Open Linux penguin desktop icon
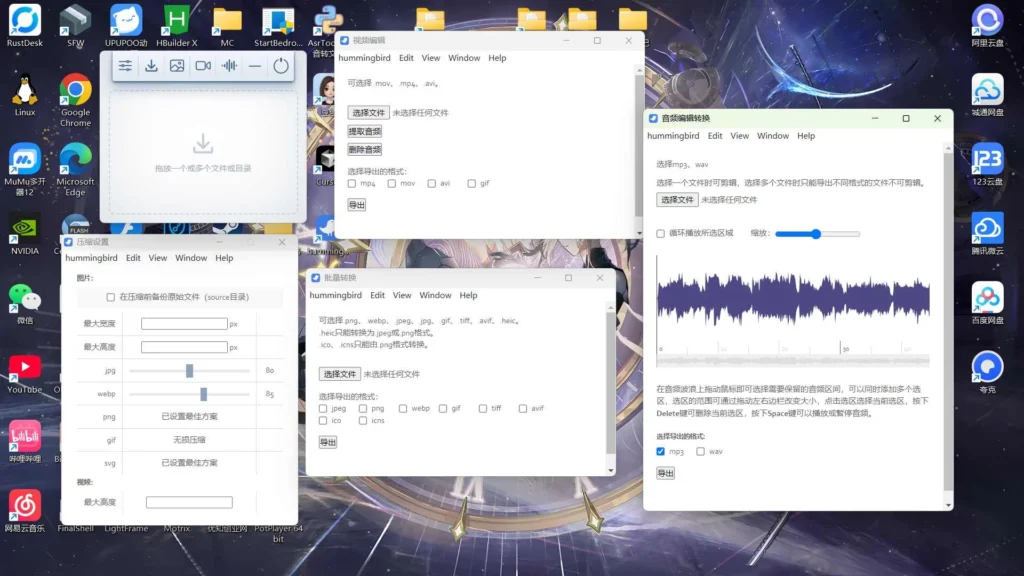The width and height of the screenshot is (1024, 576). 25,95
